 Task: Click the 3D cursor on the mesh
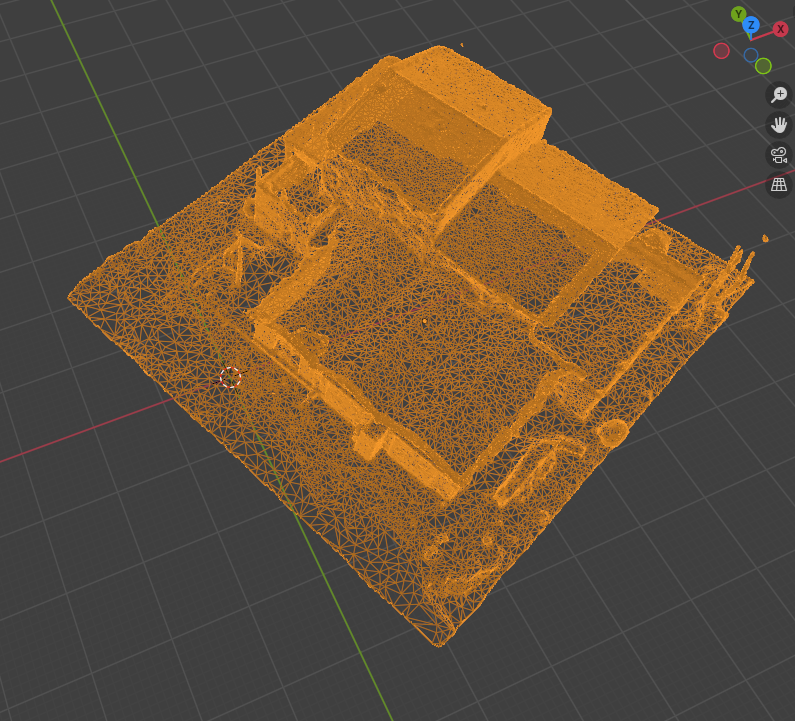pos(231,377)
